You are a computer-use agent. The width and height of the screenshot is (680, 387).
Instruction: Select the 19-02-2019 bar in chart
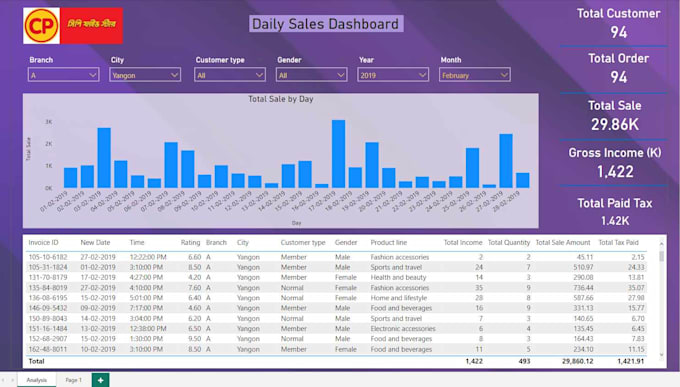tap(372, 165)
